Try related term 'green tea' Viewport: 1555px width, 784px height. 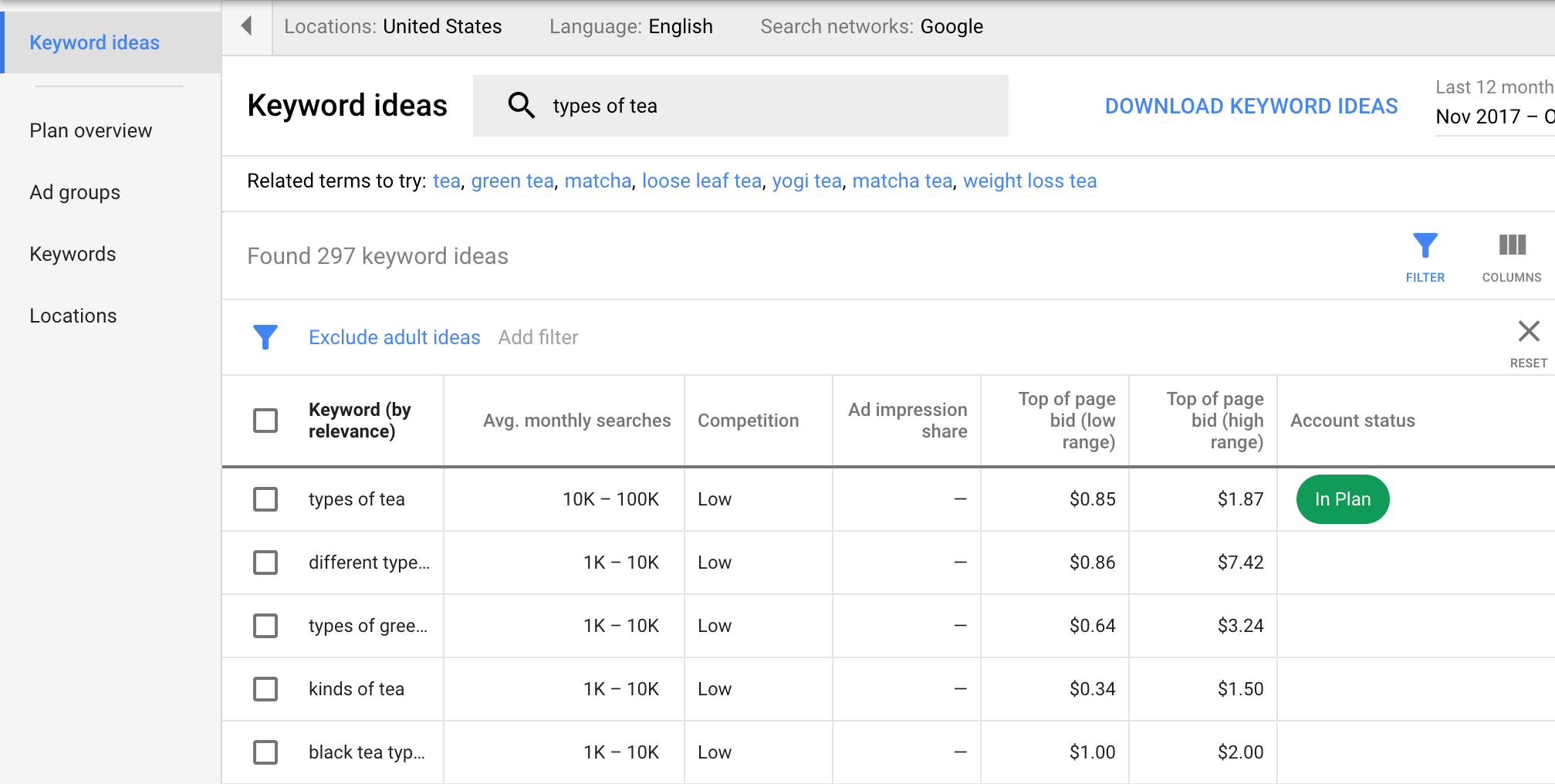pyautogui.click(x=512, y=181)
